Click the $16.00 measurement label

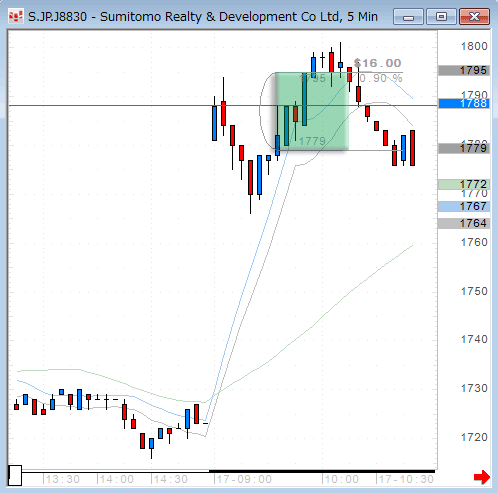pos(377,63)
